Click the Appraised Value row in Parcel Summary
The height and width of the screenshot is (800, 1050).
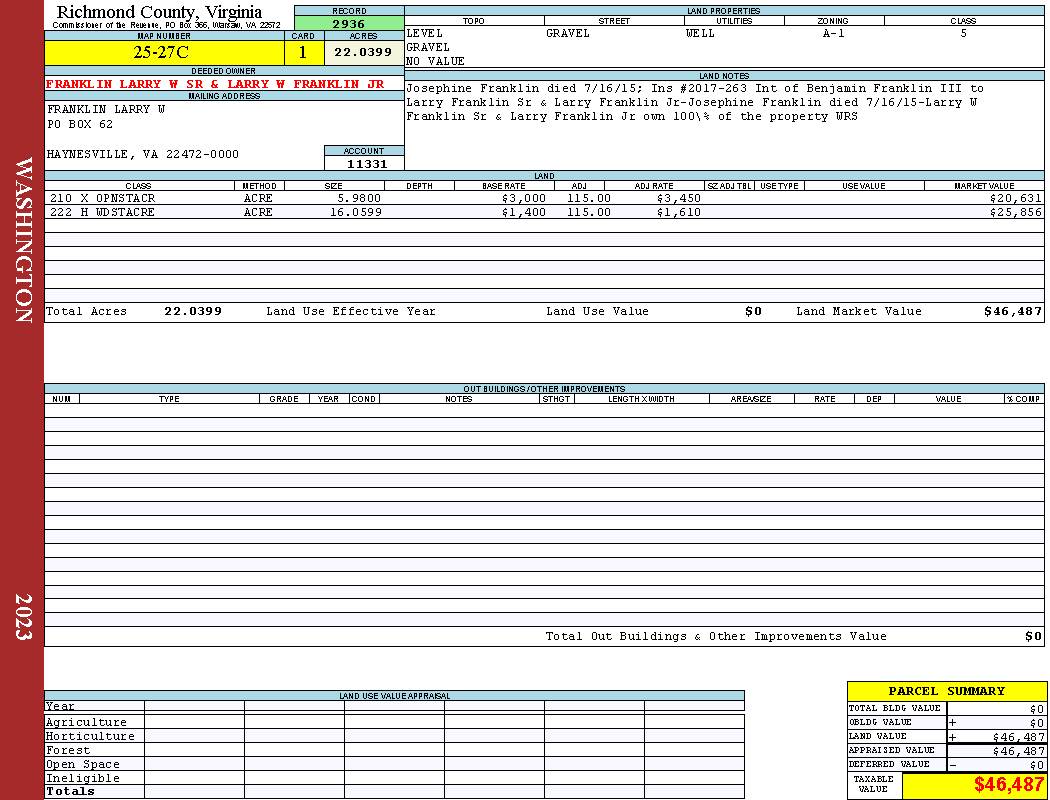coord(946,750)
